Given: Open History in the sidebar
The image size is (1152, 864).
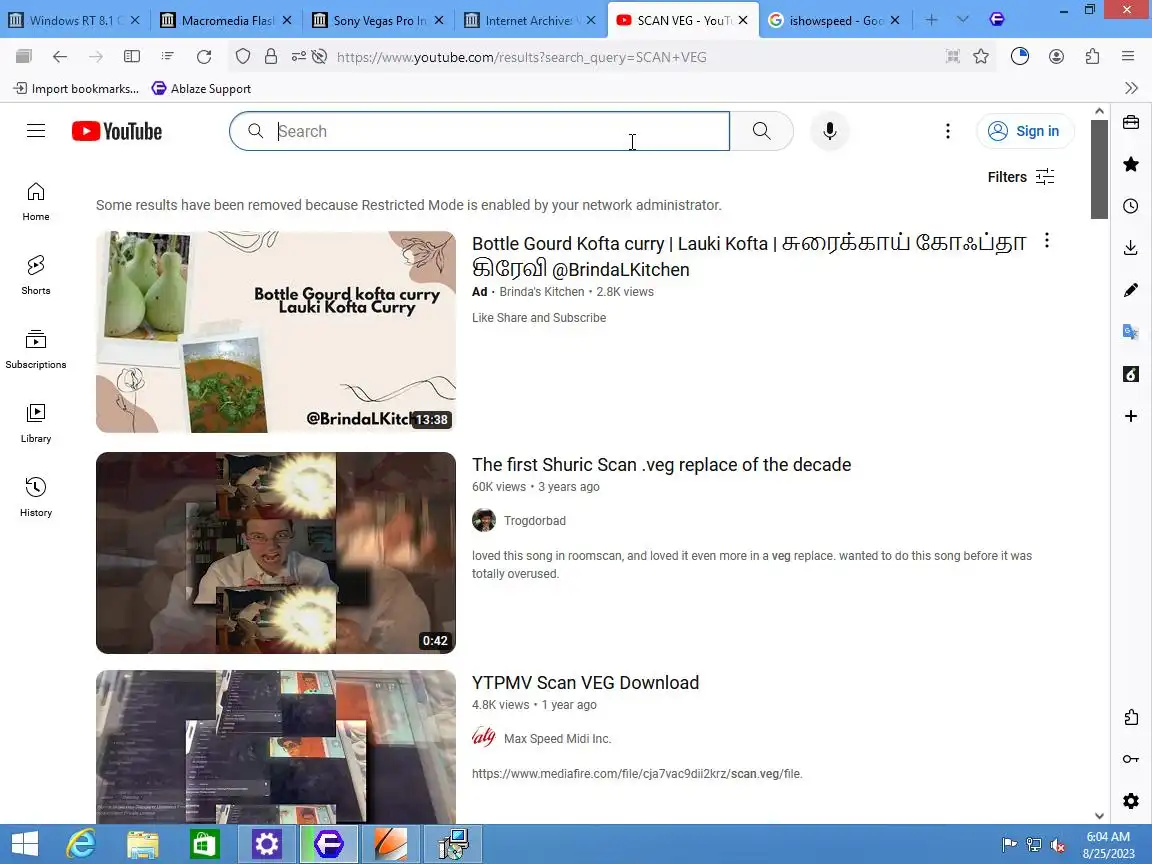Looking at the screenshot, I should coord(36,497).
